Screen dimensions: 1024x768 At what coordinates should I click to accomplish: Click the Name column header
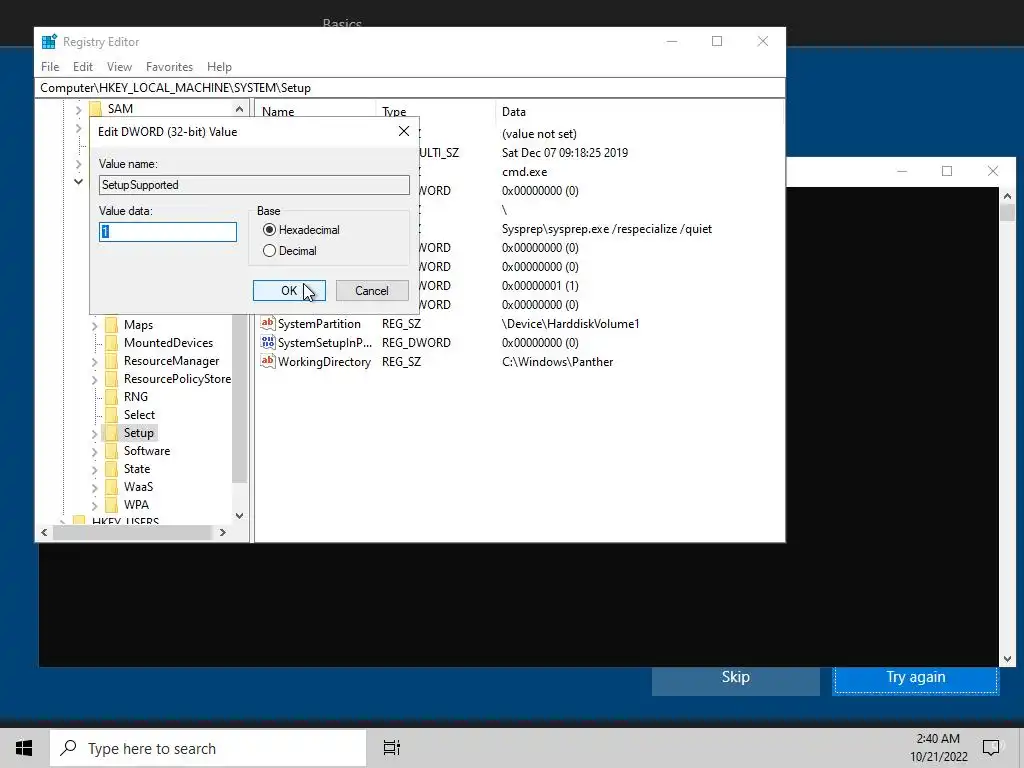[x=315, y=112]
